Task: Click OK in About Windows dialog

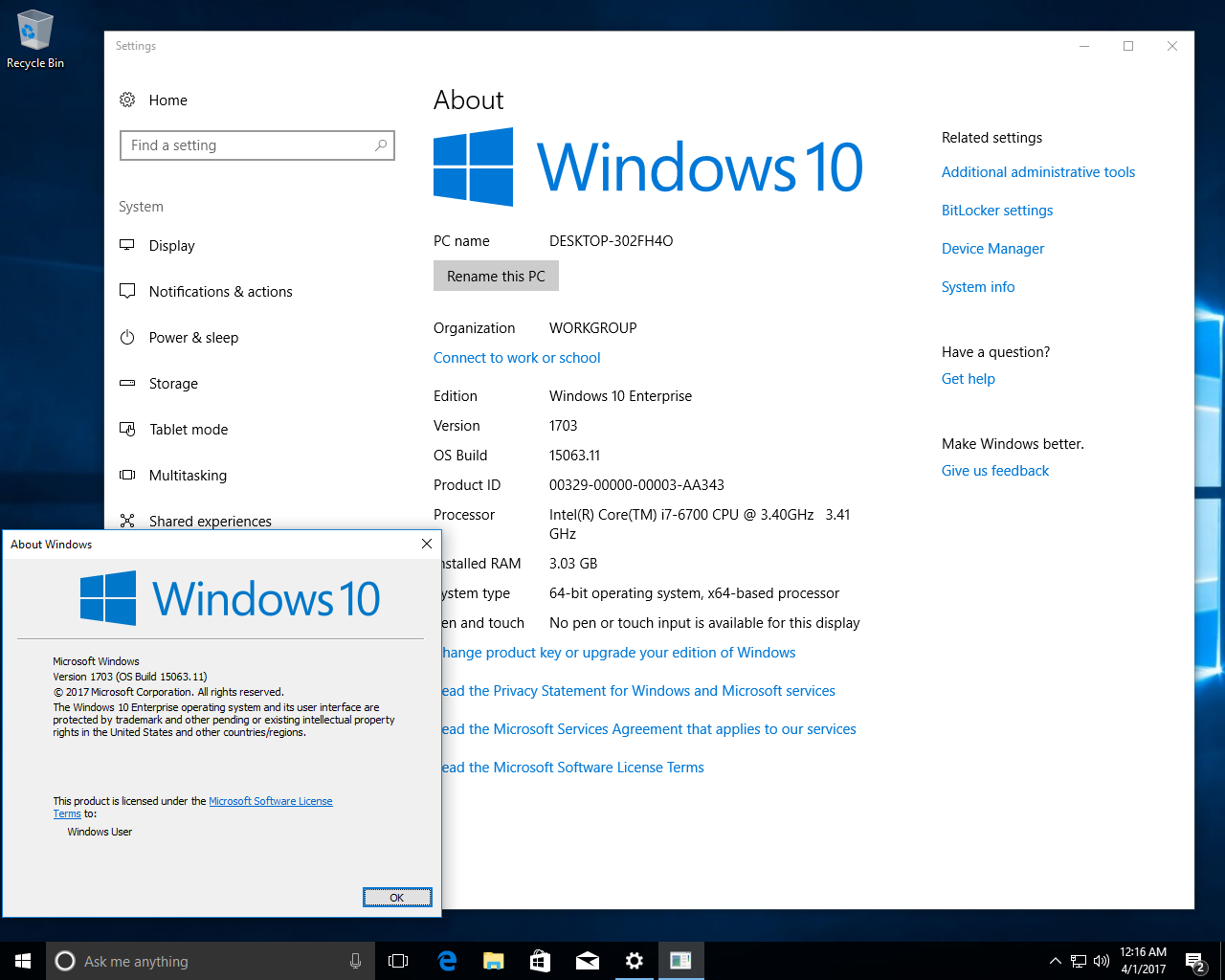Action: [397, 897]
